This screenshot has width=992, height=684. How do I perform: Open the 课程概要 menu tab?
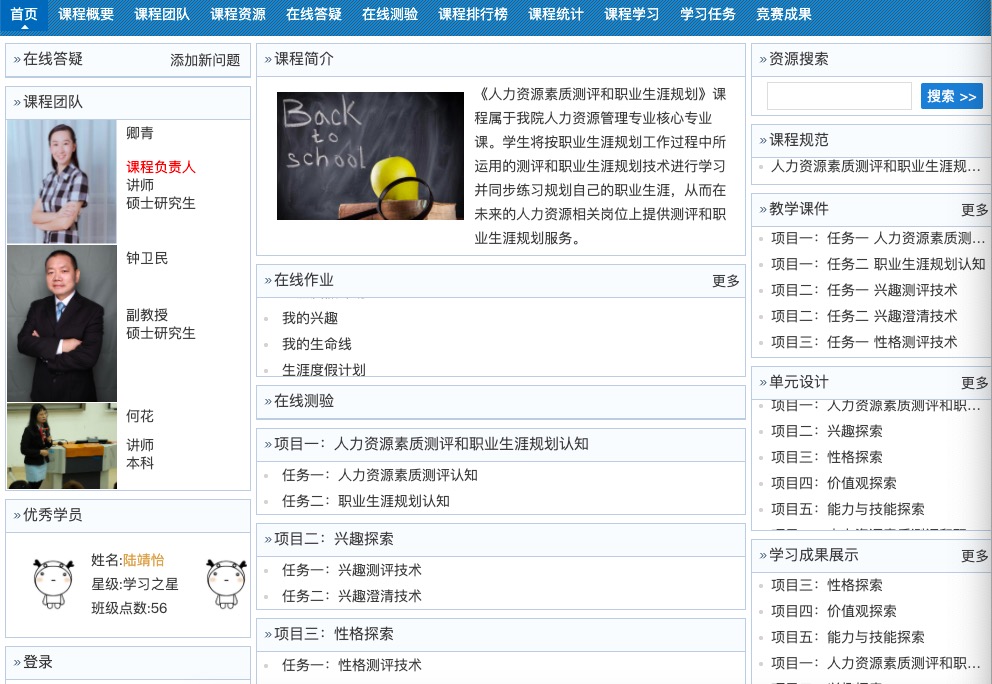point(86,14)
